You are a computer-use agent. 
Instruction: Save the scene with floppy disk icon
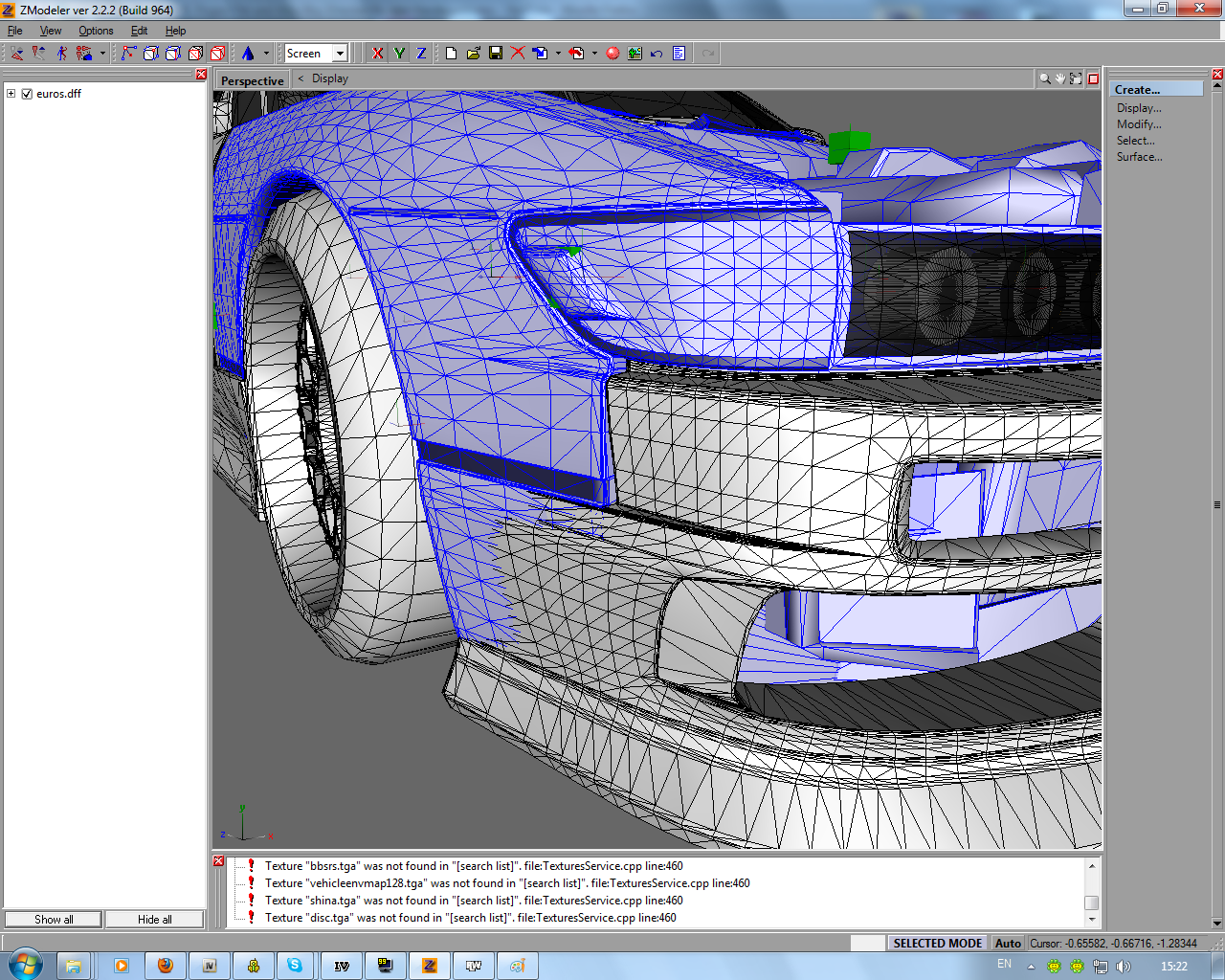[496, 54]
